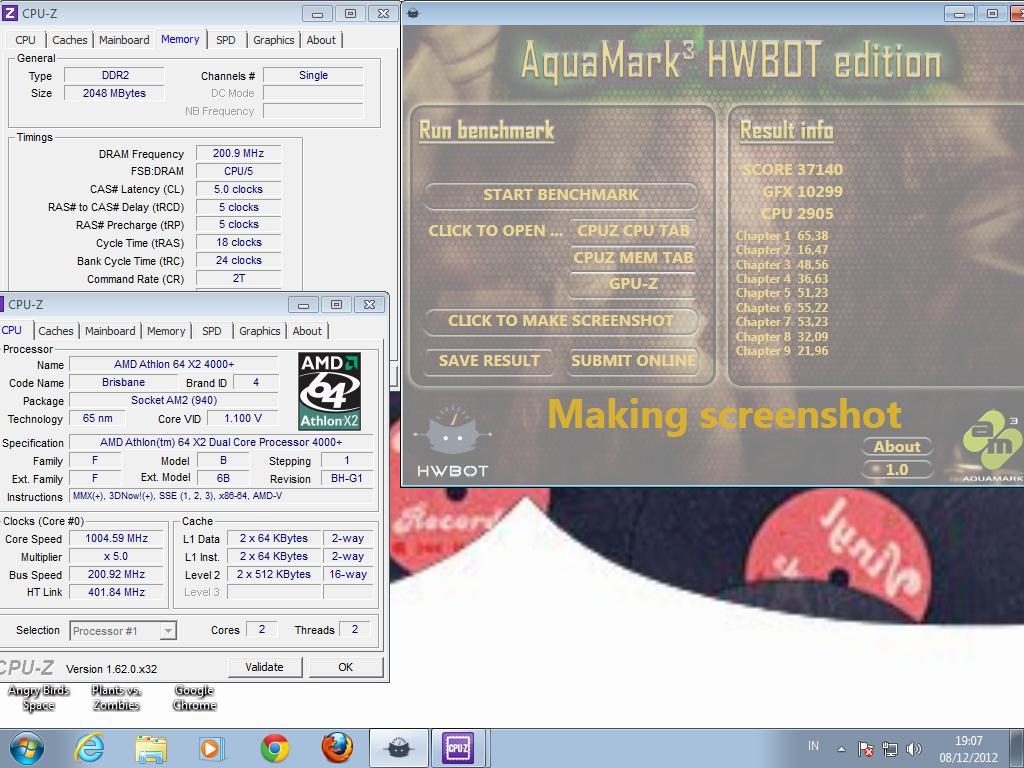
Task: Launch Internet Explorer from taskbar
Action: pyautogui.click(x=89, y=748)
